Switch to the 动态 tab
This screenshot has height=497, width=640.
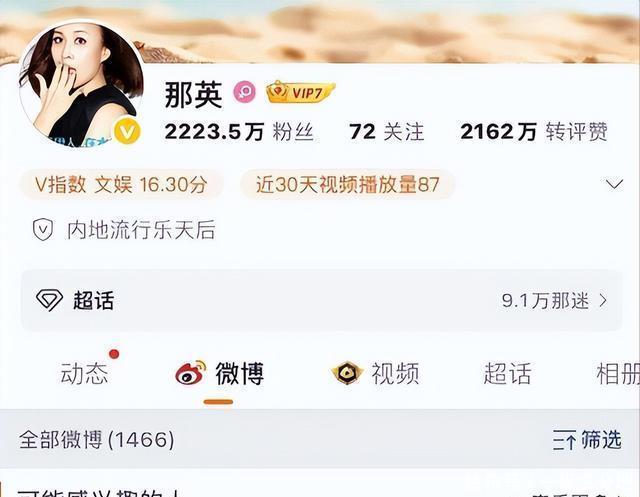coord(84,373)
